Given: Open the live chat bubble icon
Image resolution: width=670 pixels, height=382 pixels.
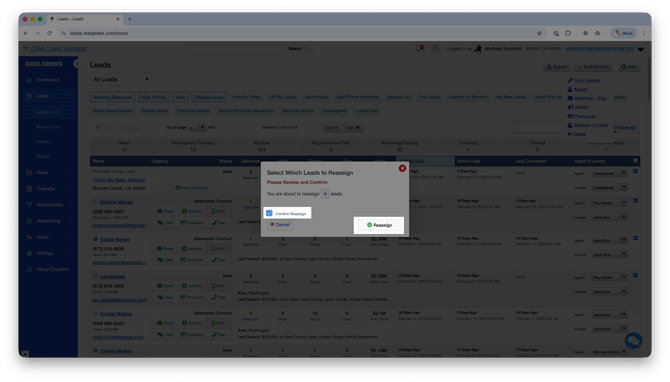Looking at the screenshot, I should point(633,341).
